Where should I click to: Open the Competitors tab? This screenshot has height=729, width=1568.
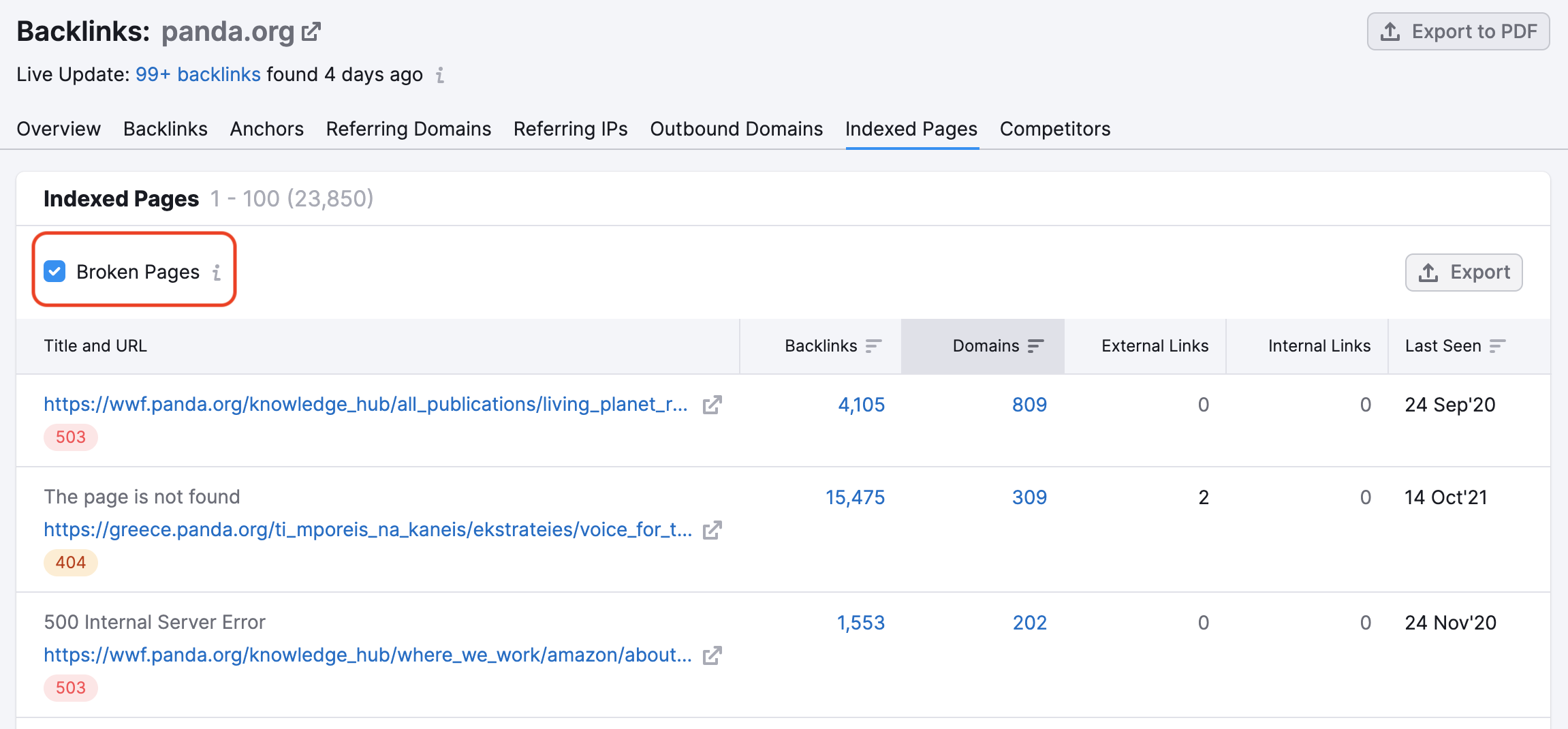(x=1054, y=129)
